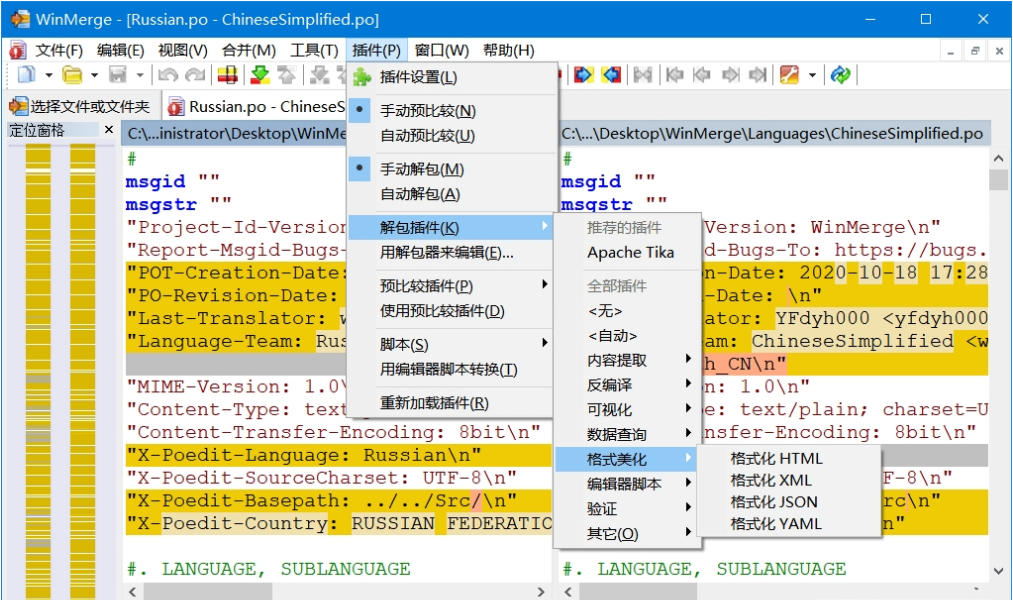Expand the 预比较插件(P) submenu
1013x600 pixels.
tap(450, 285)
